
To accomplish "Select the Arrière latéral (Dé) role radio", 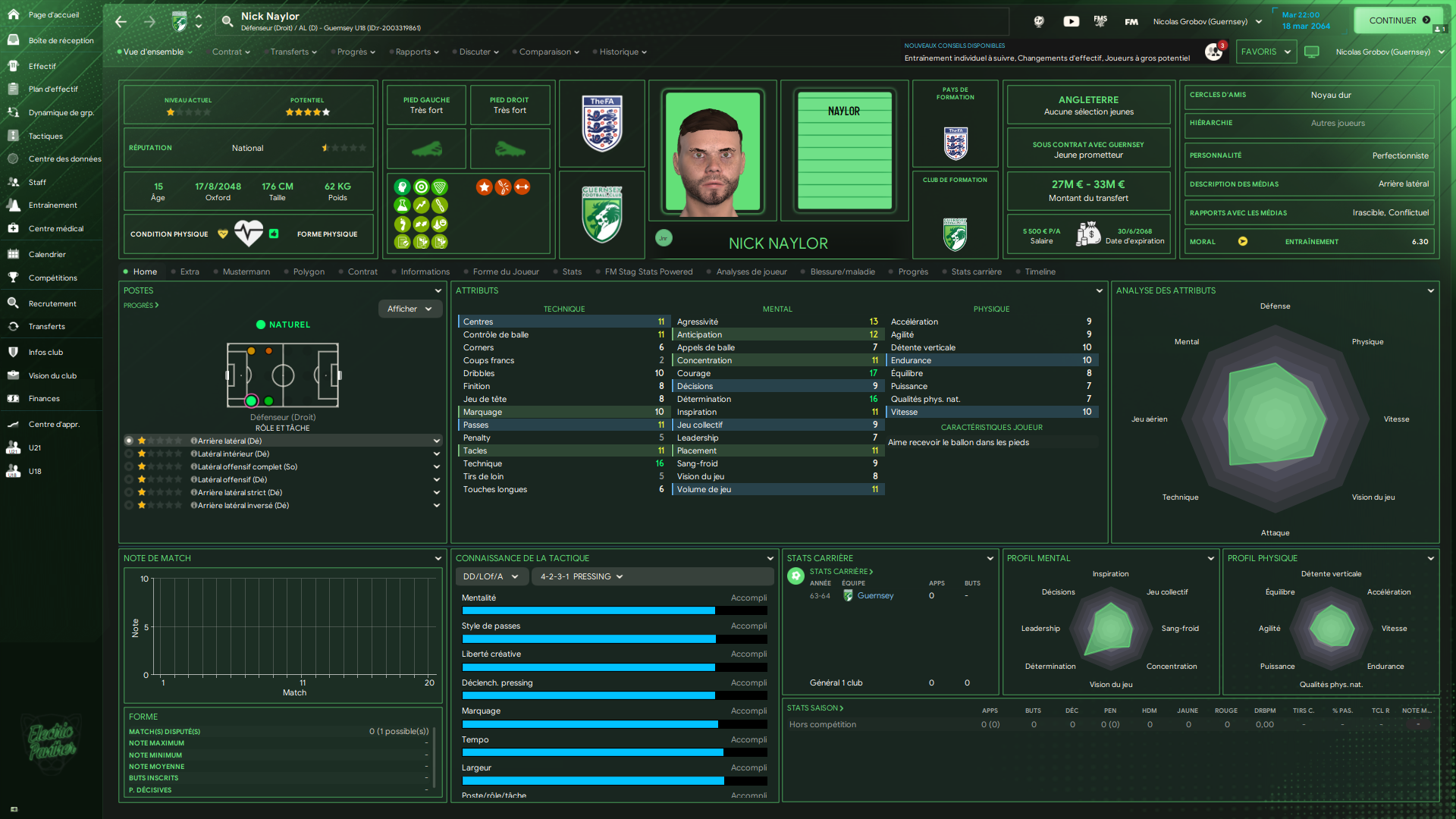I will pyautogui.click(x=129, y=441).
